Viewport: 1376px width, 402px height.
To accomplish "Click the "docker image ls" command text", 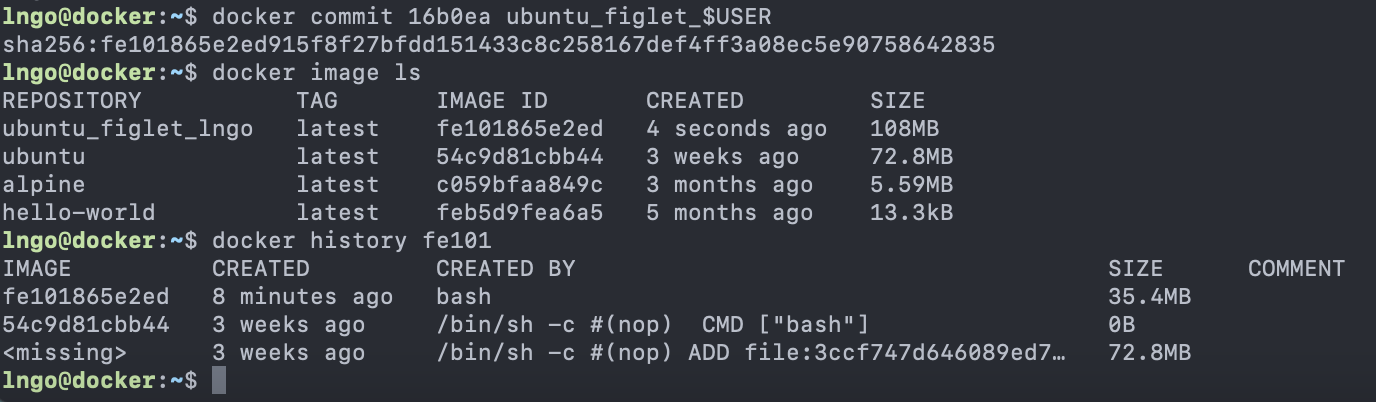I will 316,73.
